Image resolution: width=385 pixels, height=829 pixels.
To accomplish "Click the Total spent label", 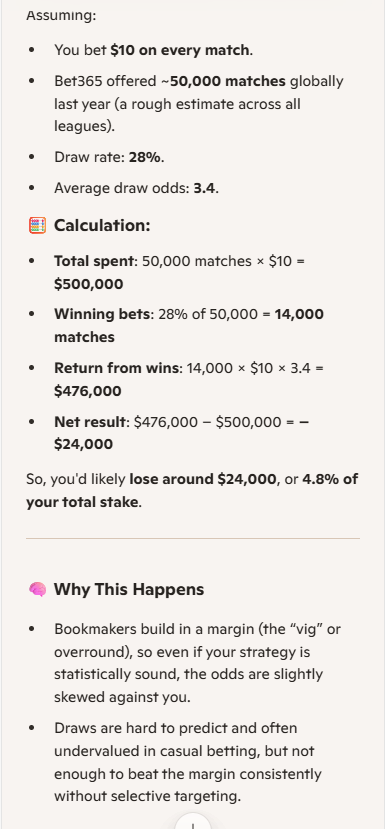I will (x=95, y=261).
